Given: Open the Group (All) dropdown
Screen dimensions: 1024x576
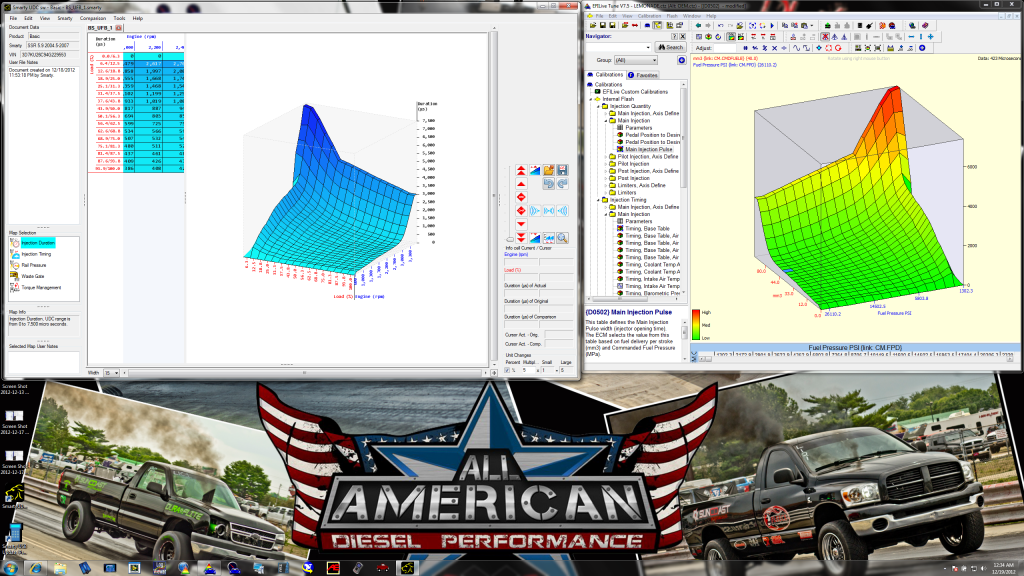Looking at the screenshot, I should [x=635, y=60].
